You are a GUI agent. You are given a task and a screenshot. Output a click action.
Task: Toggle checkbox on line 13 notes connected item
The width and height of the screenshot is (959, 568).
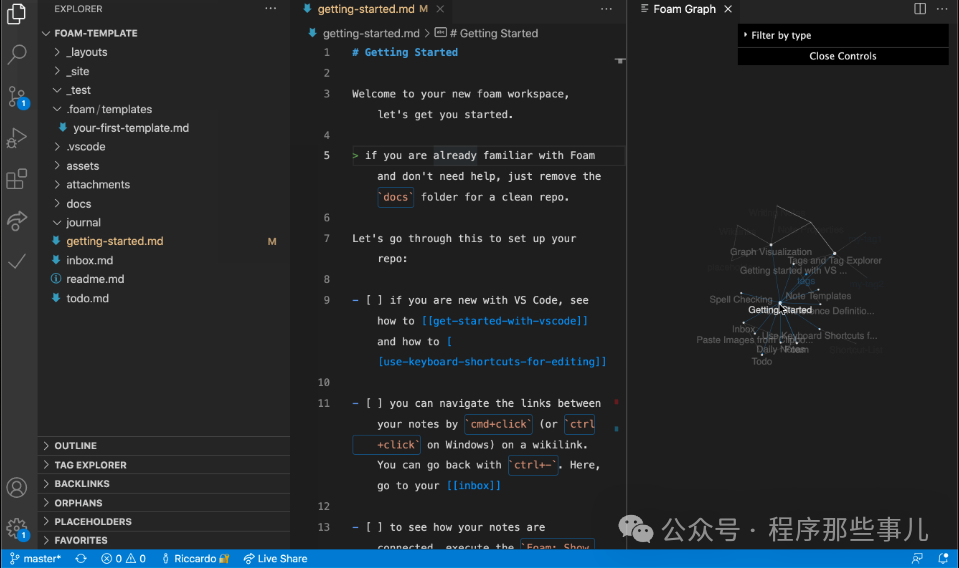tap(374, 527)
